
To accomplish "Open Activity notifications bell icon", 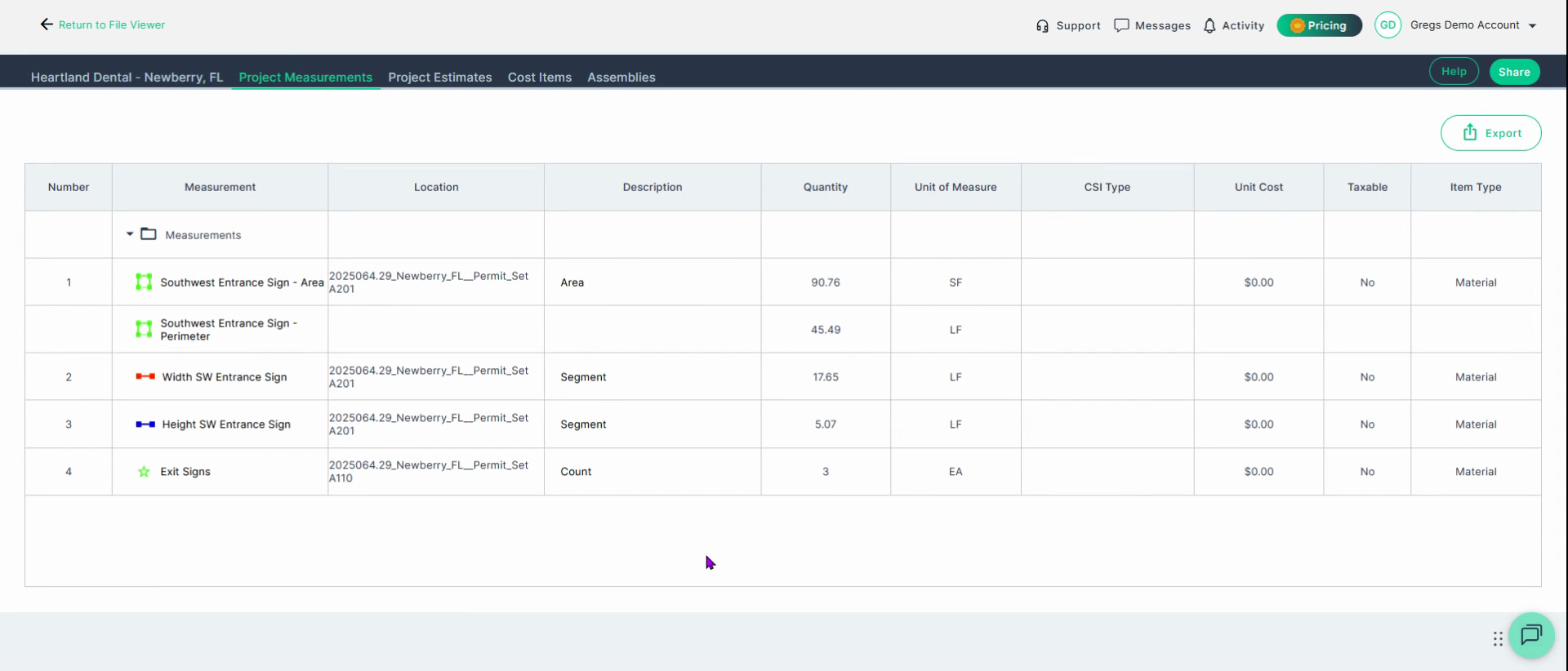I will pyautogui.click(x=1209, y=26).
